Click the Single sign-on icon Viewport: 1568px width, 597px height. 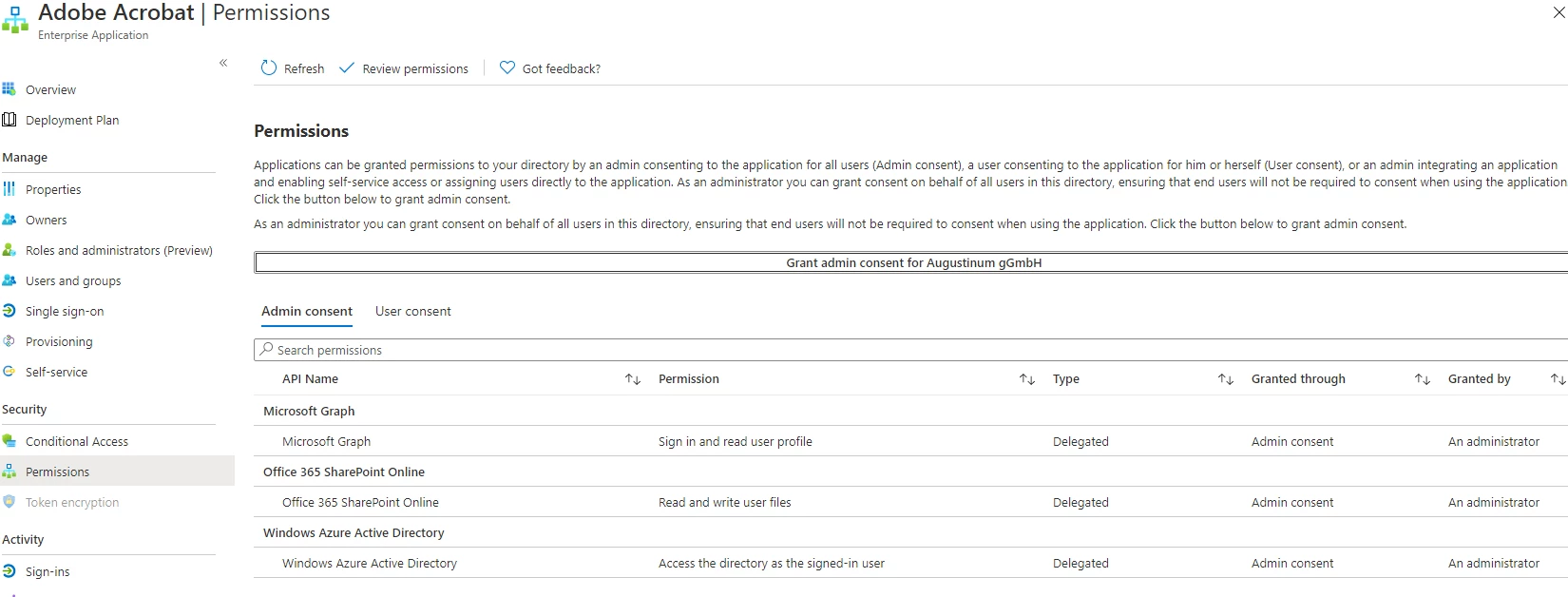click(10, 311)
